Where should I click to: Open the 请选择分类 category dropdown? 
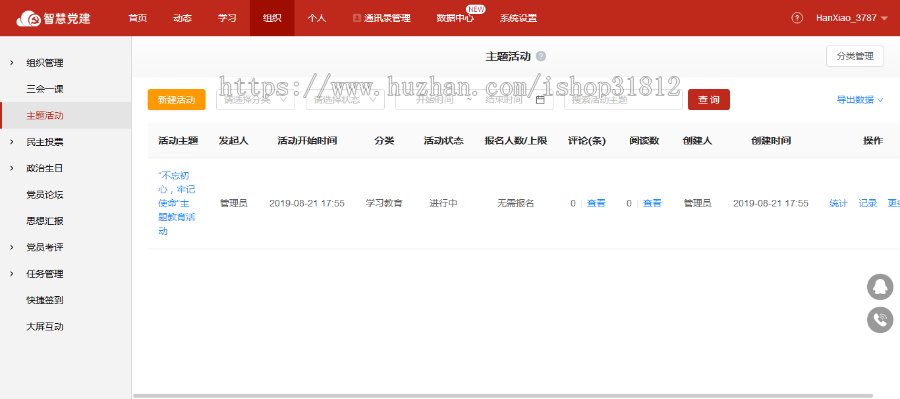(x=255, y=99)
